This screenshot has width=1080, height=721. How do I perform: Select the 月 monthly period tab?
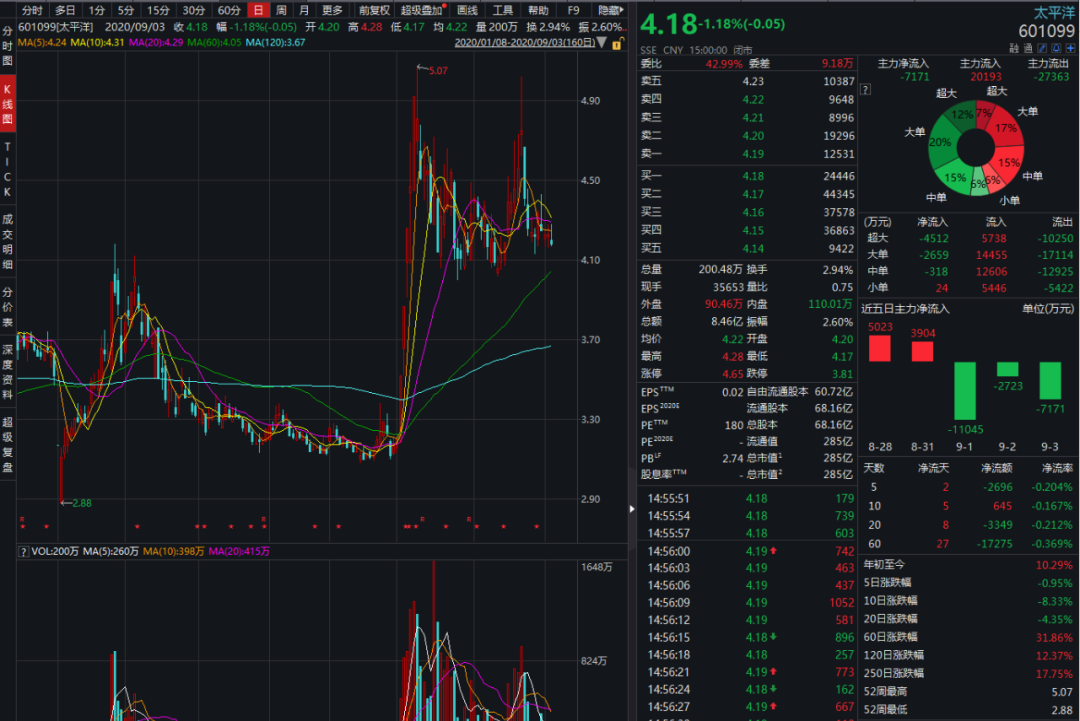click(x=304, y=10)
